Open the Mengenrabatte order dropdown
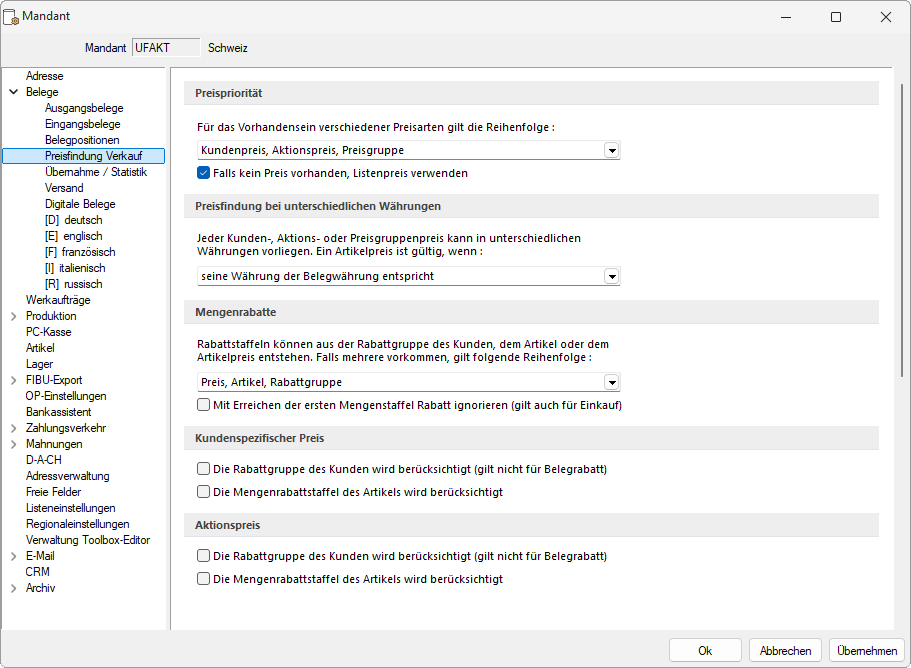The height and width of the screenshot is (668, 911). [611, 382]
